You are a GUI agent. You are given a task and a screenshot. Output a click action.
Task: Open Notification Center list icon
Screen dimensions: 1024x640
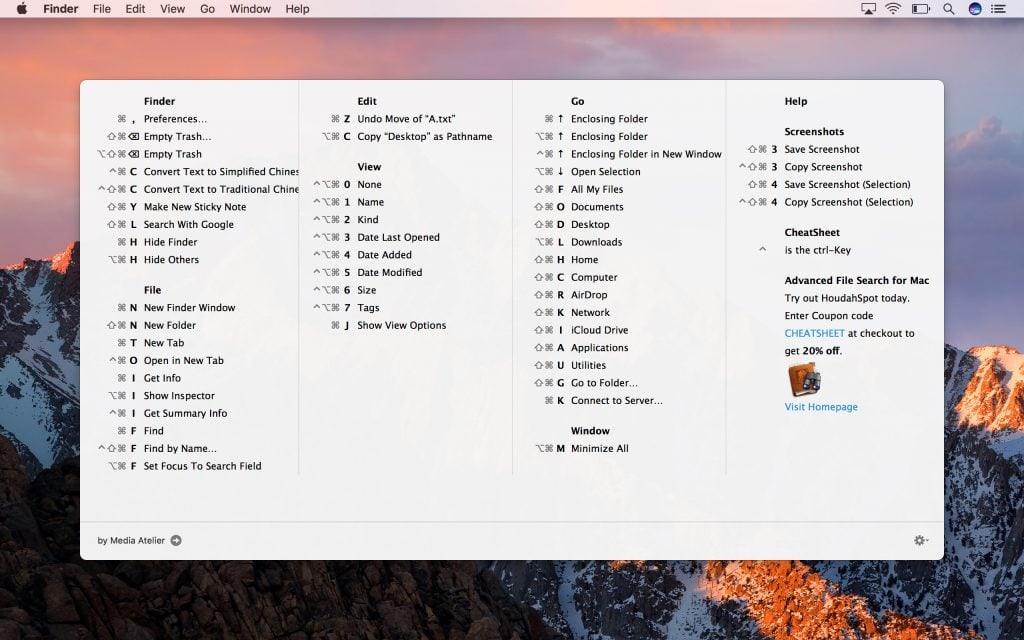998,8
